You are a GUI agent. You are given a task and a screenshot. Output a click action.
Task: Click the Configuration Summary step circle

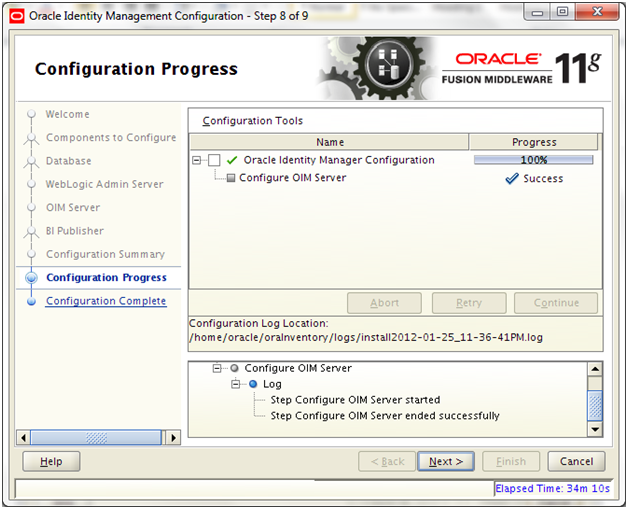[31, 254]
